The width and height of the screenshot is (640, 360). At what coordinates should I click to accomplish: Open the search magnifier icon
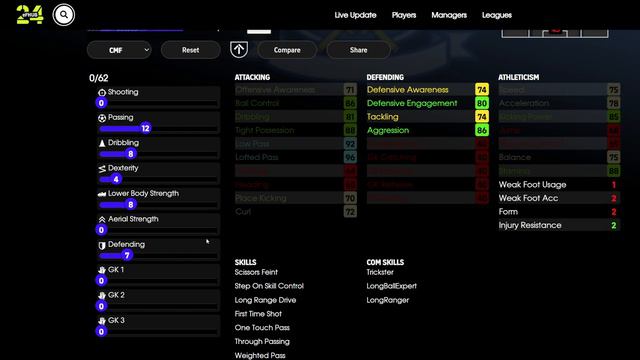[x=64, y=15]
